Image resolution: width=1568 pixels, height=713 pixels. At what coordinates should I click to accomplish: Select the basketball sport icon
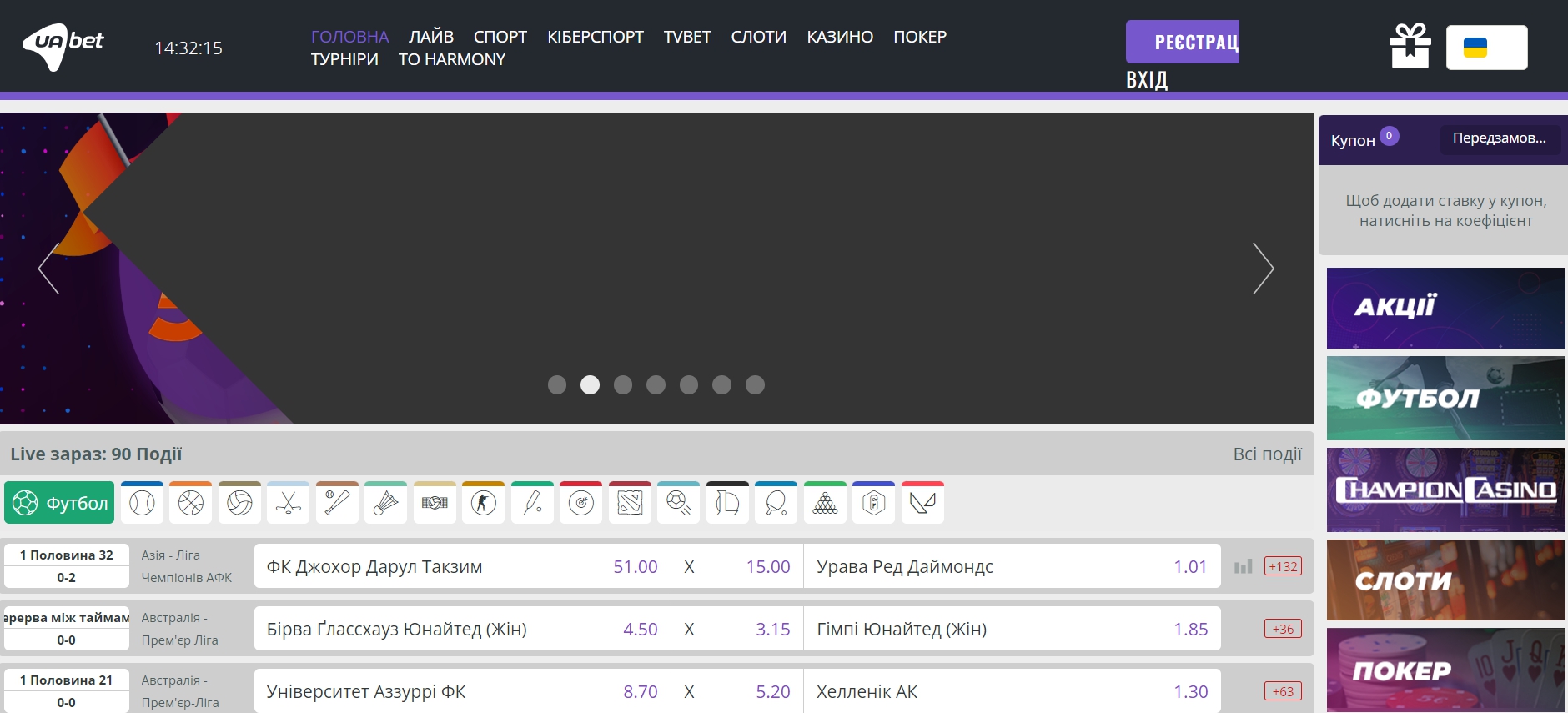pyautogui.click(x=191, y=503)
